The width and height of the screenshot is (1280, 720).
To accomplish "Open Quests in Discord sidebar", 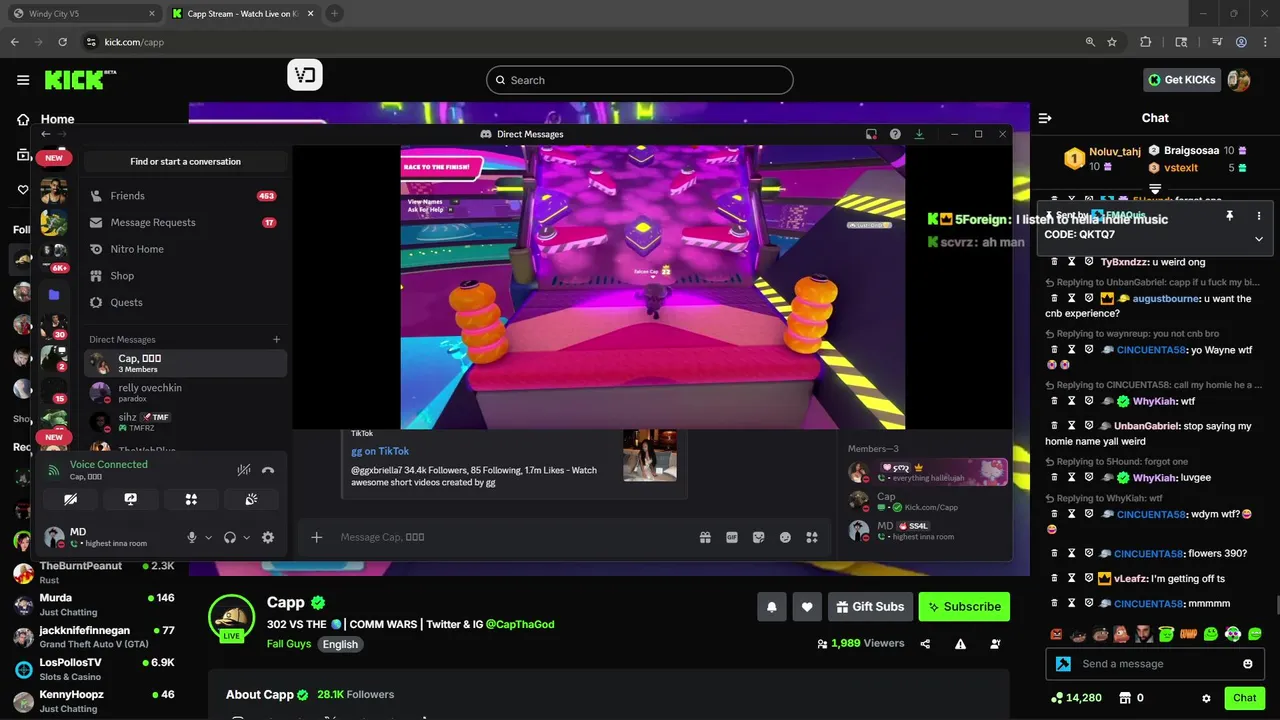I will point(185,302).
